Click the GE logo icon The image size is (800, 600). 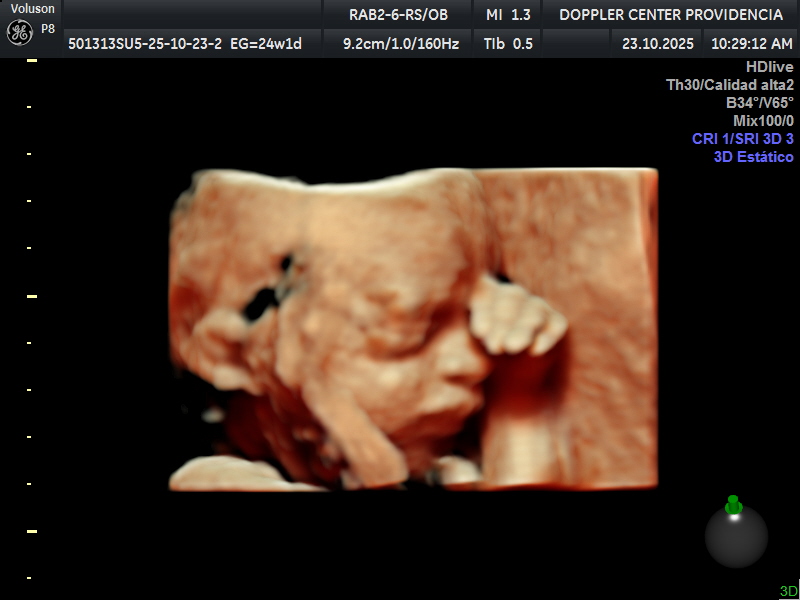[19, 32]
